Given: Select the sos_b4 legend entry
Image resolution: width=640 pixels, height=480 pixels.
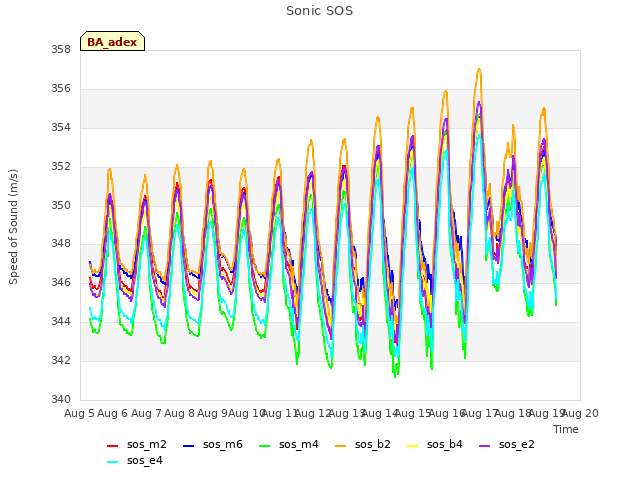Looking at the screenshot, I should [x=435, y=444].
